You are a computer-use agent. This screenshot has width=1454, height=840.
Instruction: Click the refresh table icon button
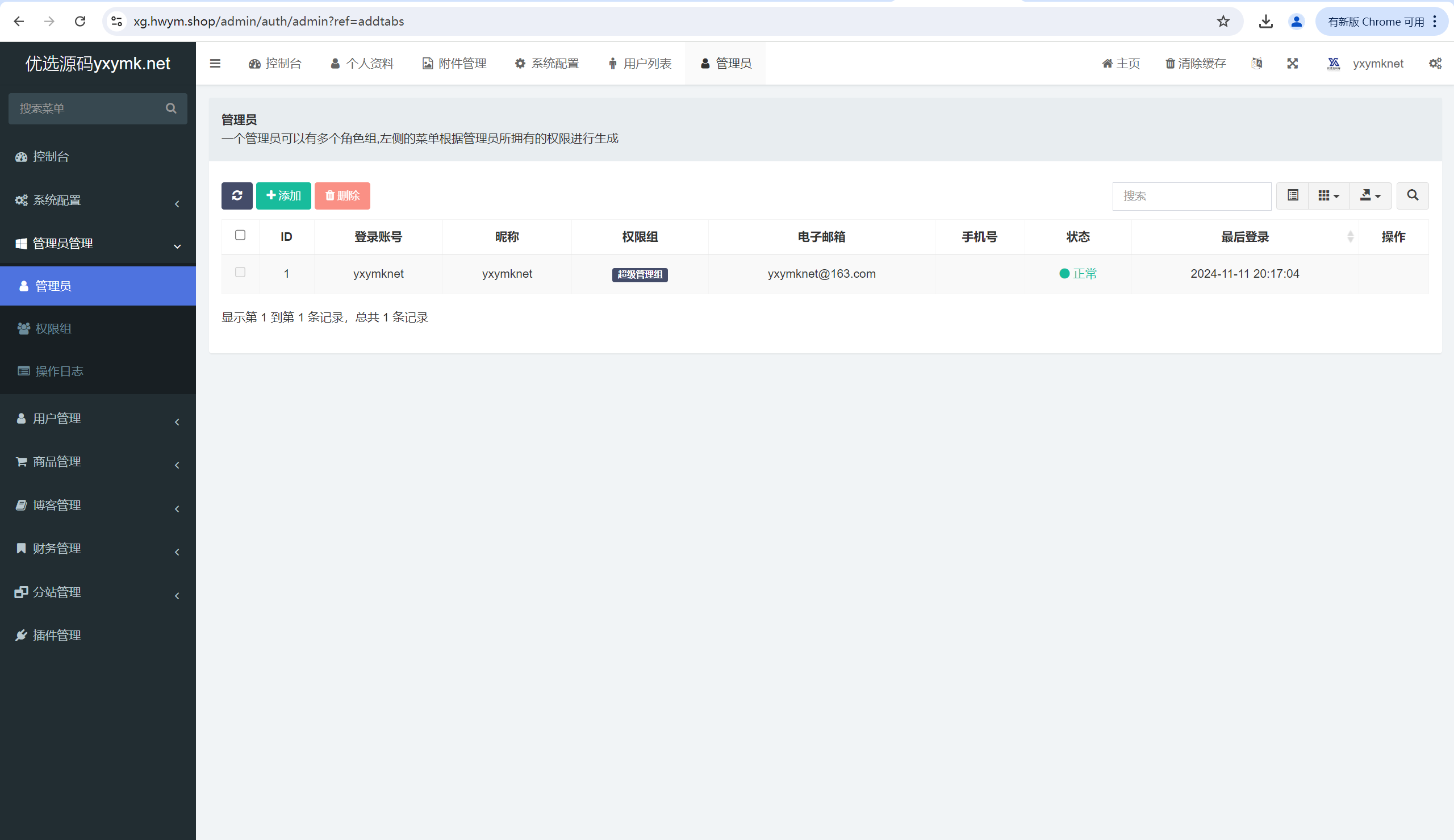[236, 195]
